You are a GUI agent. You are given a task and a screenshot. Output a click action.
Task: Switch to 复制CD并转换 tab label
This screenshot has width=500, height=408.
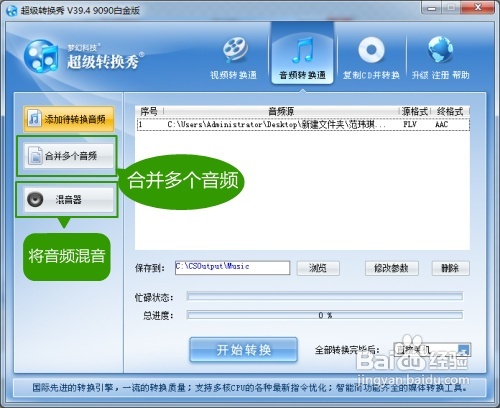pyautogui.click(x=371, y=75)
